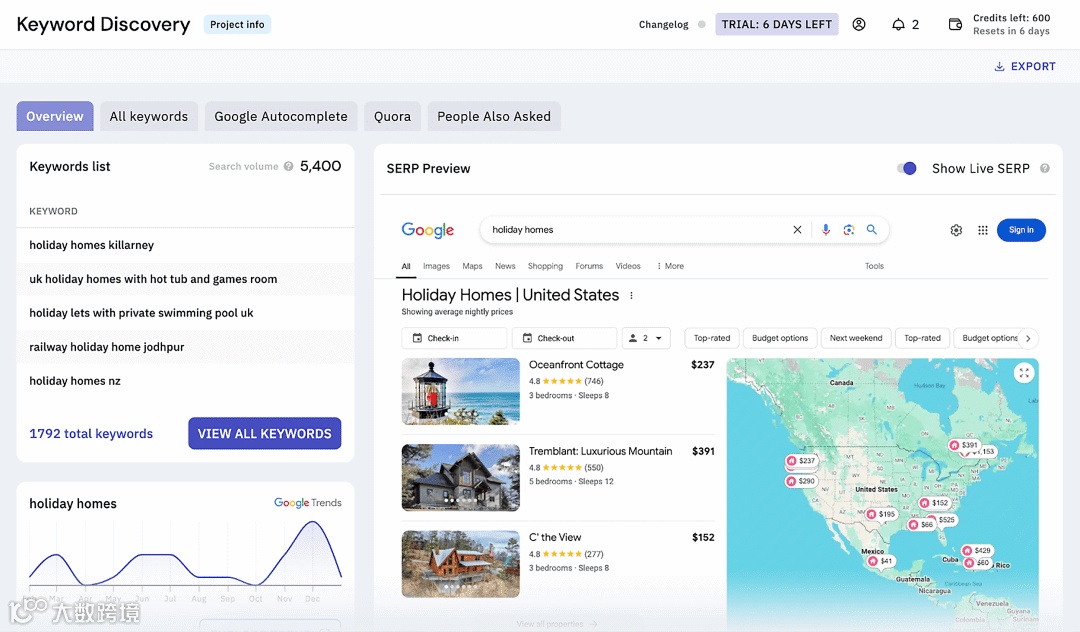Select the Maps tab in SERP preview

click(471, 266)
